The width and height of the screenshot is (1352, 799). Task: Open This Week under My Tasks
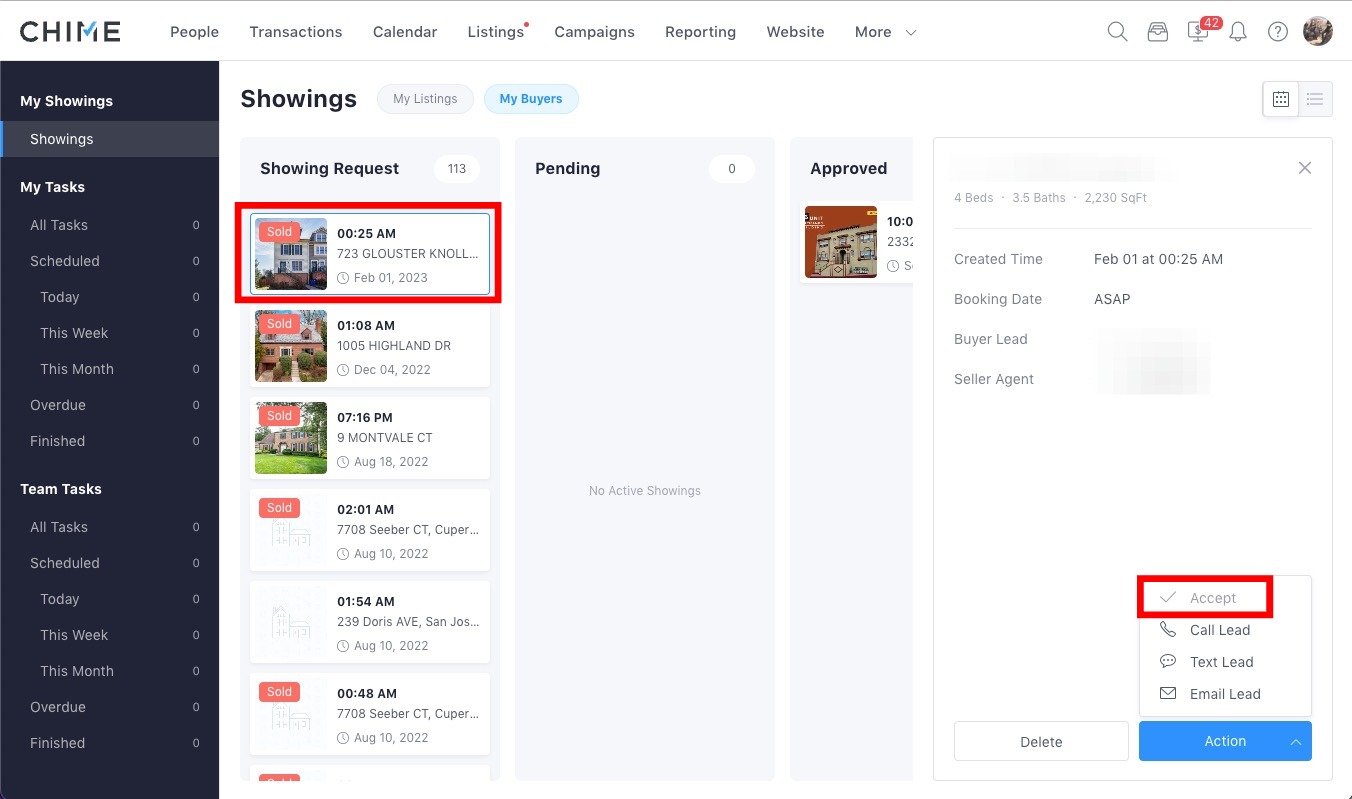tap(74, 333)
